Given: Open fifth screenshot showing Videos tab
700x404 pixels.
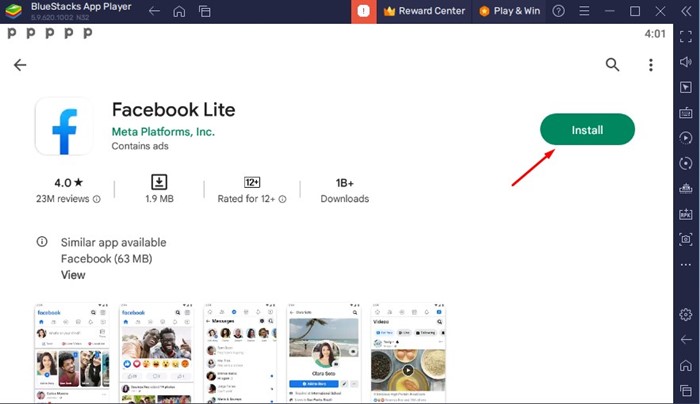Looking at the screenshot, I should pos(408,352).
